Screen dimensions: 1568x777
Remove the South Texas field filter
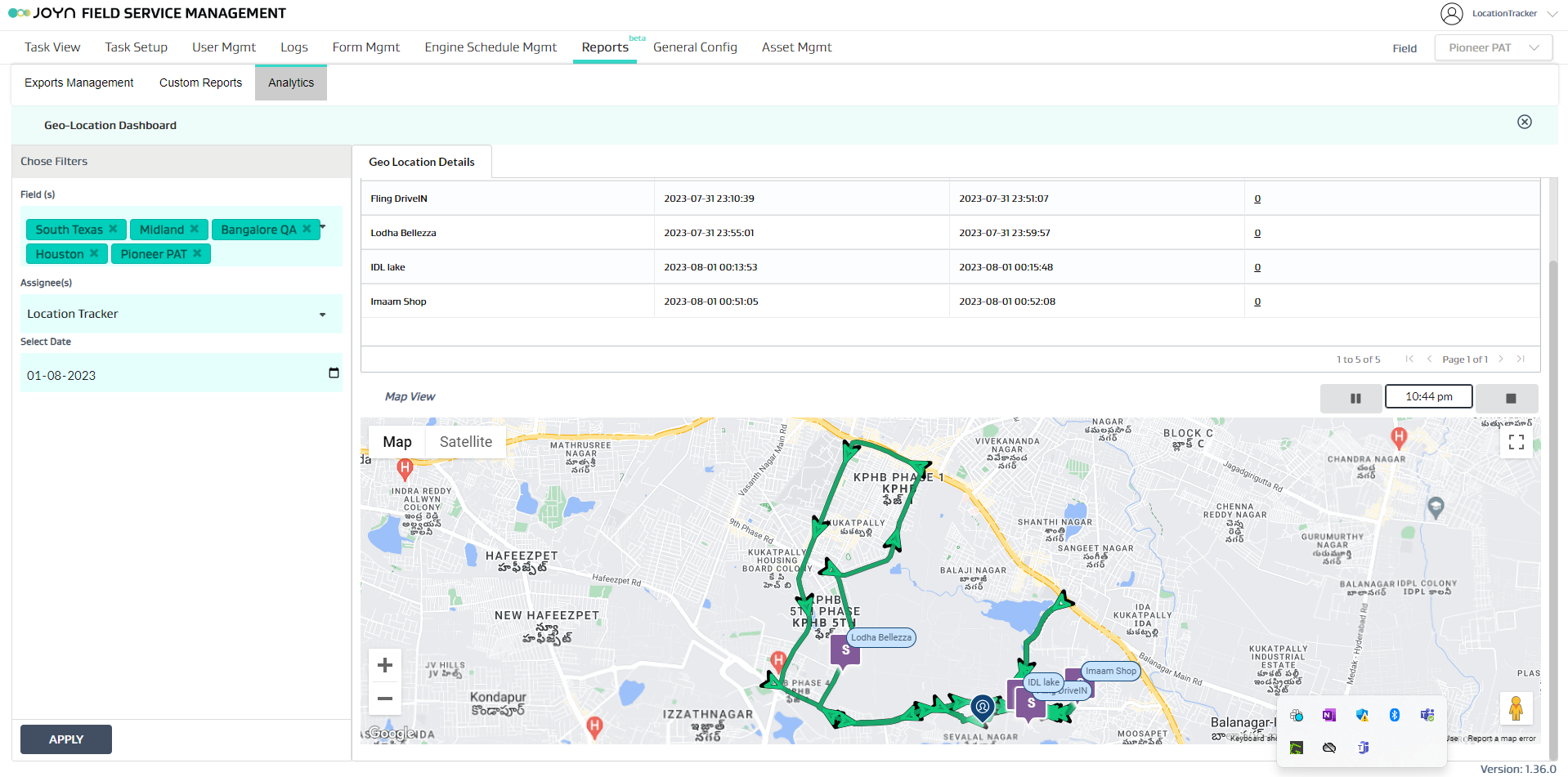[x=114, y=229]
